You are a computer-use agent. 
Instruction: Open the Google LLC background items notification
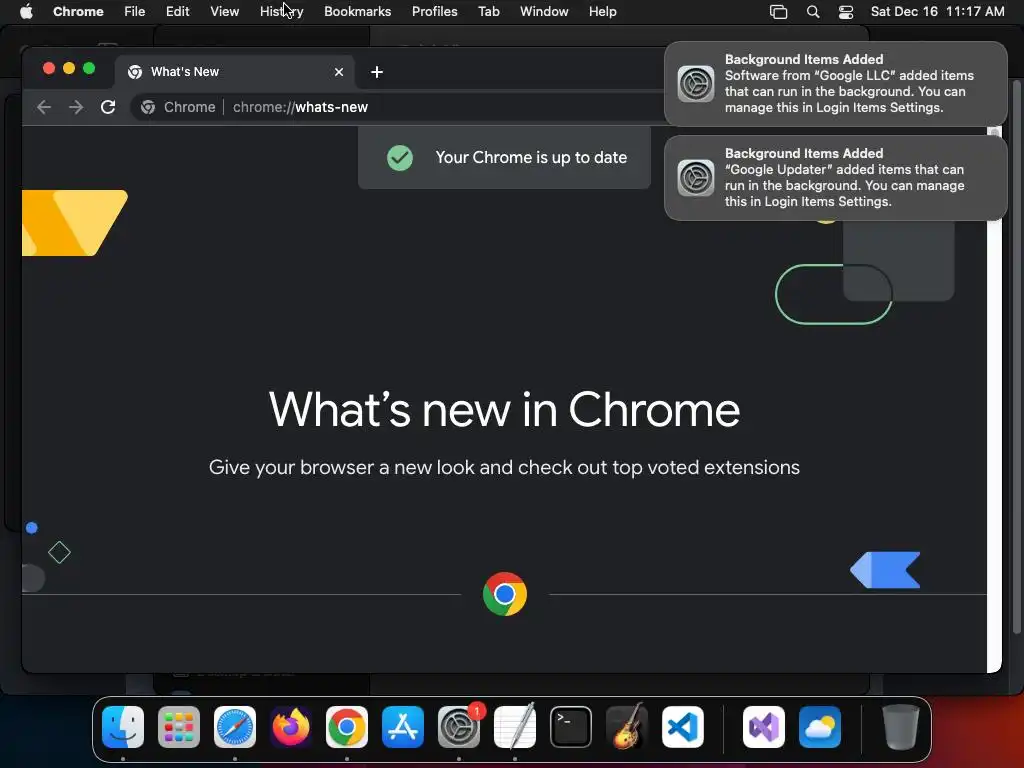(x=835, y=84)
